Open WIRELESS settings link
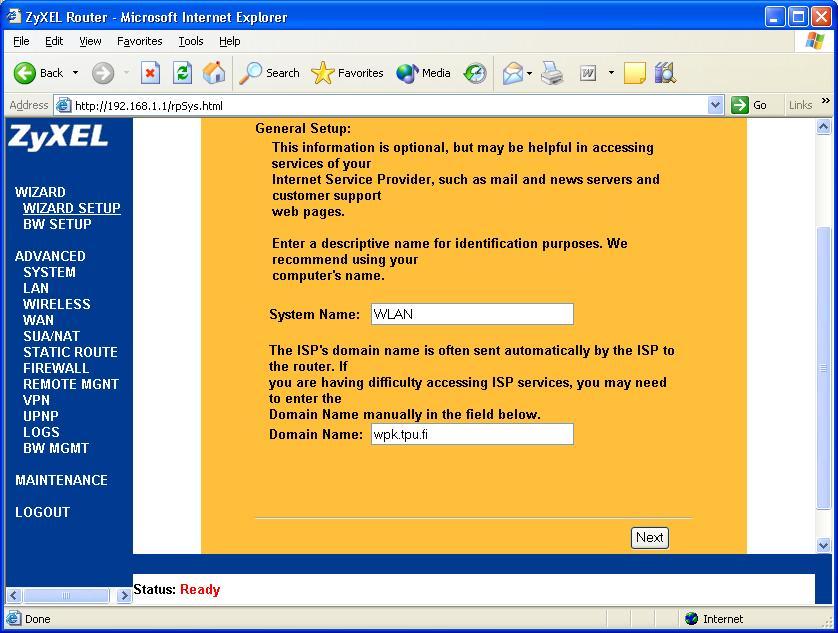 (x=57, y=304)
